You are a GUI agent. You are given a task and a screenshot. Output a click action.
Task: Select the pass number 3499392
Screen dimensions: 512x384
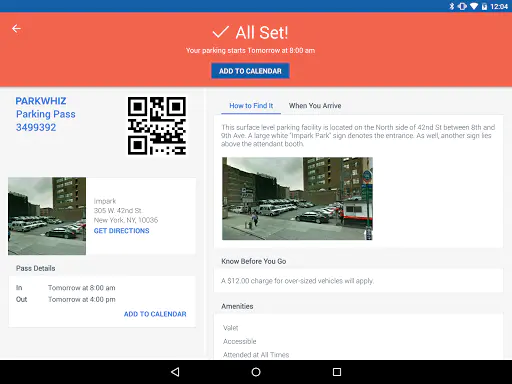(x=36, y=127)
